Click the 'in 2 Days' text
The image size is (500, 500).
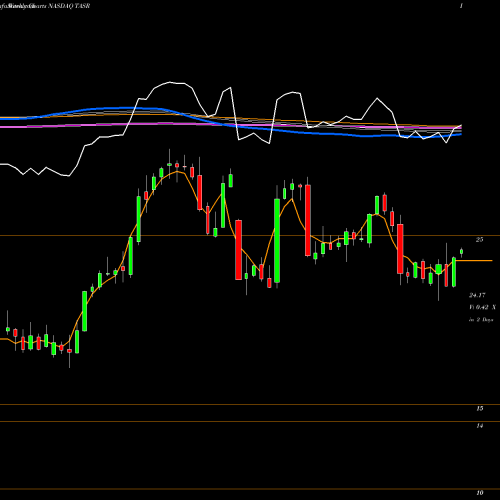[481, 319]
